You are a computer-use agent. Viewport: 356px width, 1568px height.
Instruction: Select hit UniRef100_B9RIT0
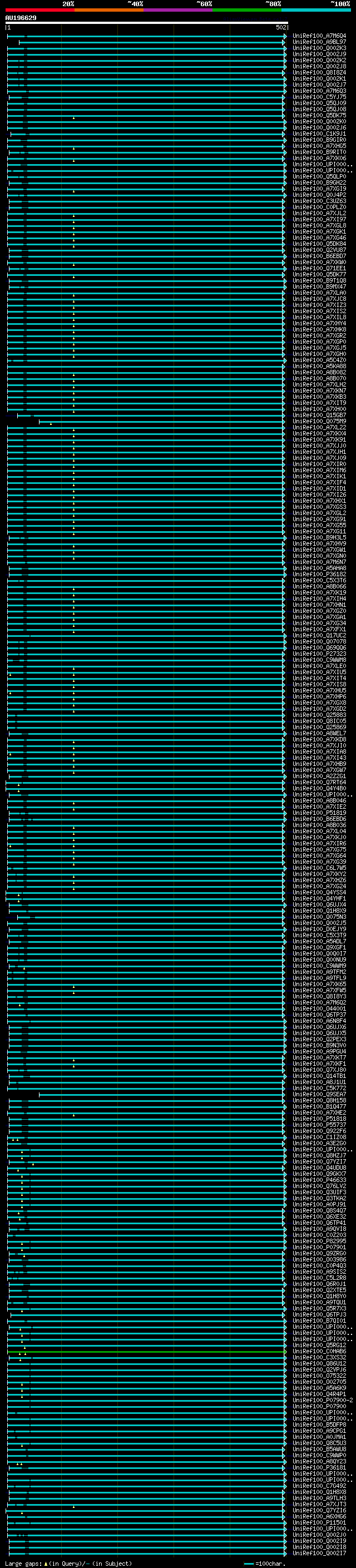click(x=319, y=152)
